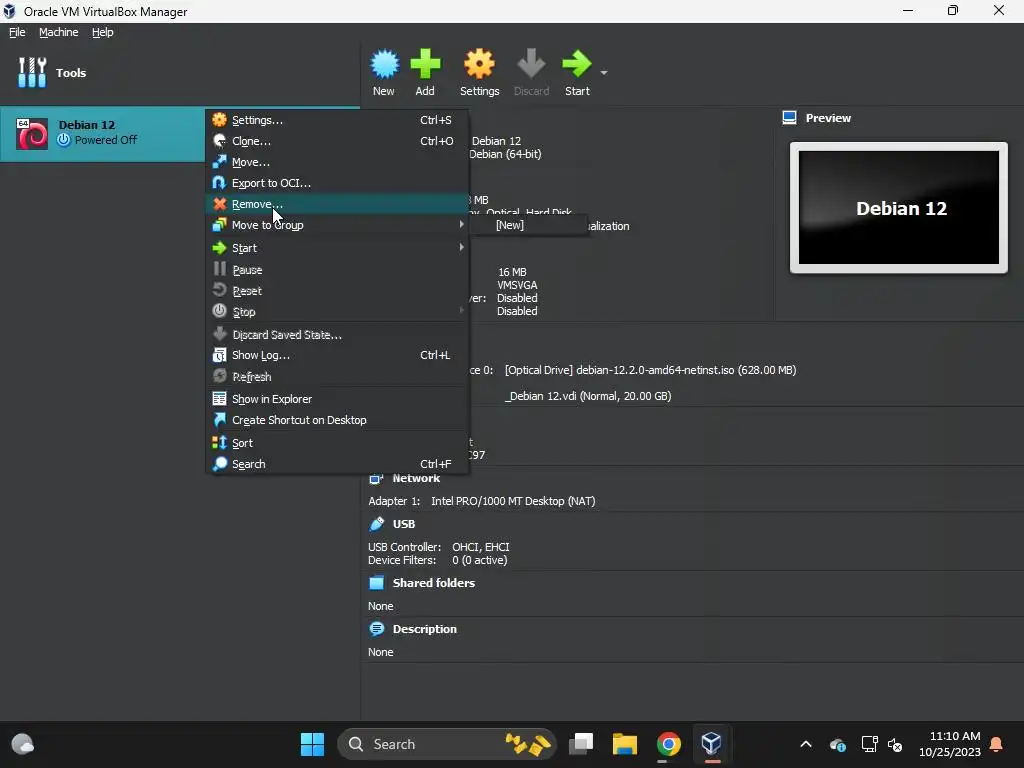Open the Description heading link
This screenshot has height=768, width=1024.
424,629
